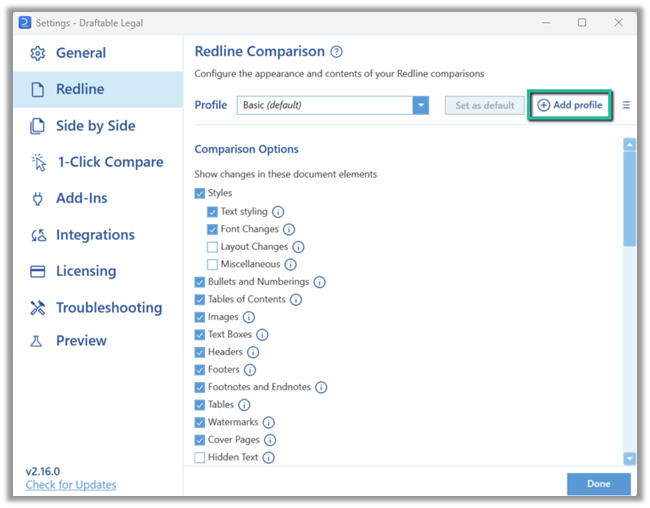The height and width of the screenshot is (508, 650).
Task: Enable the Miscellaneous checkbox
Action: 212,265
